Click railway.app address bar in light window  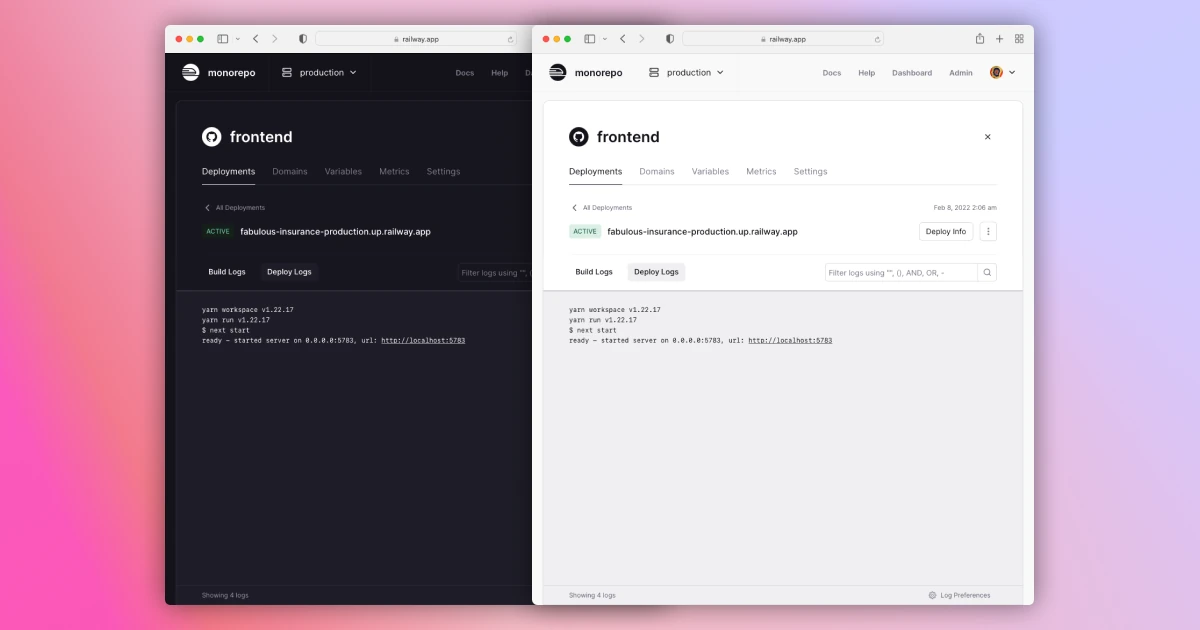[783, 39]
